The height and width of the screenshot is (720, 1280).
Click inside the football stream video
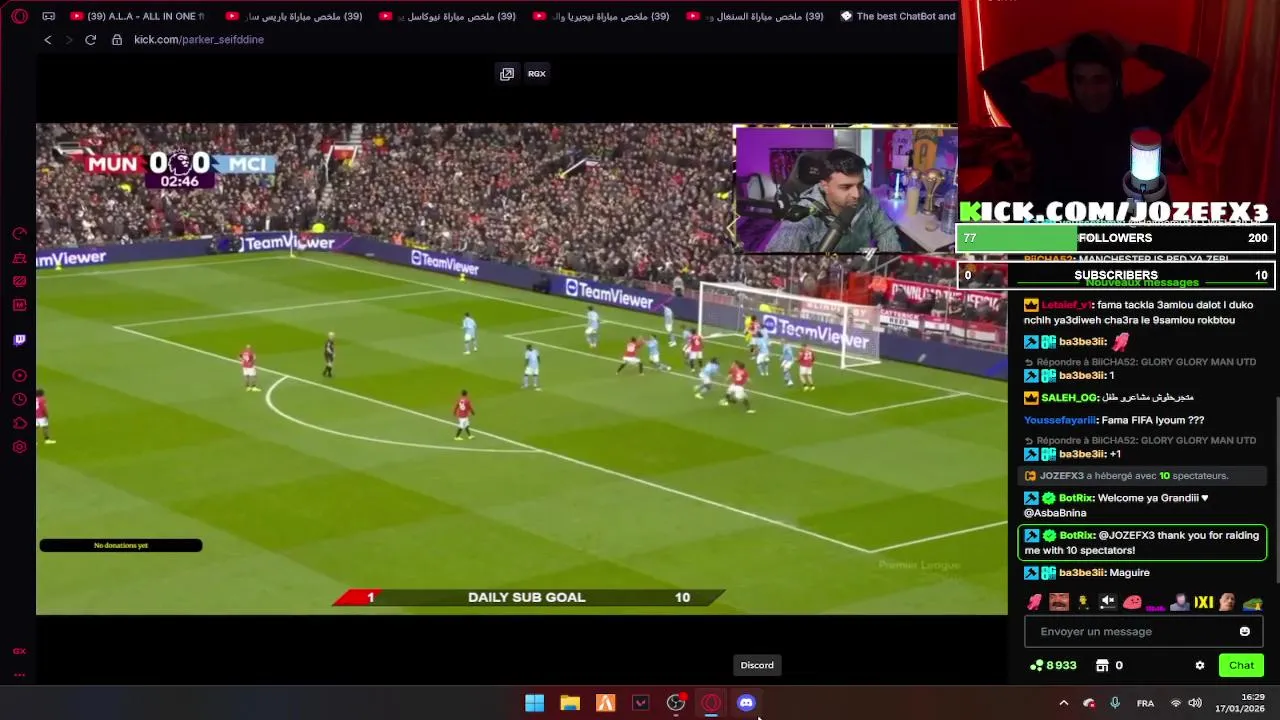[x=521, y=369]
